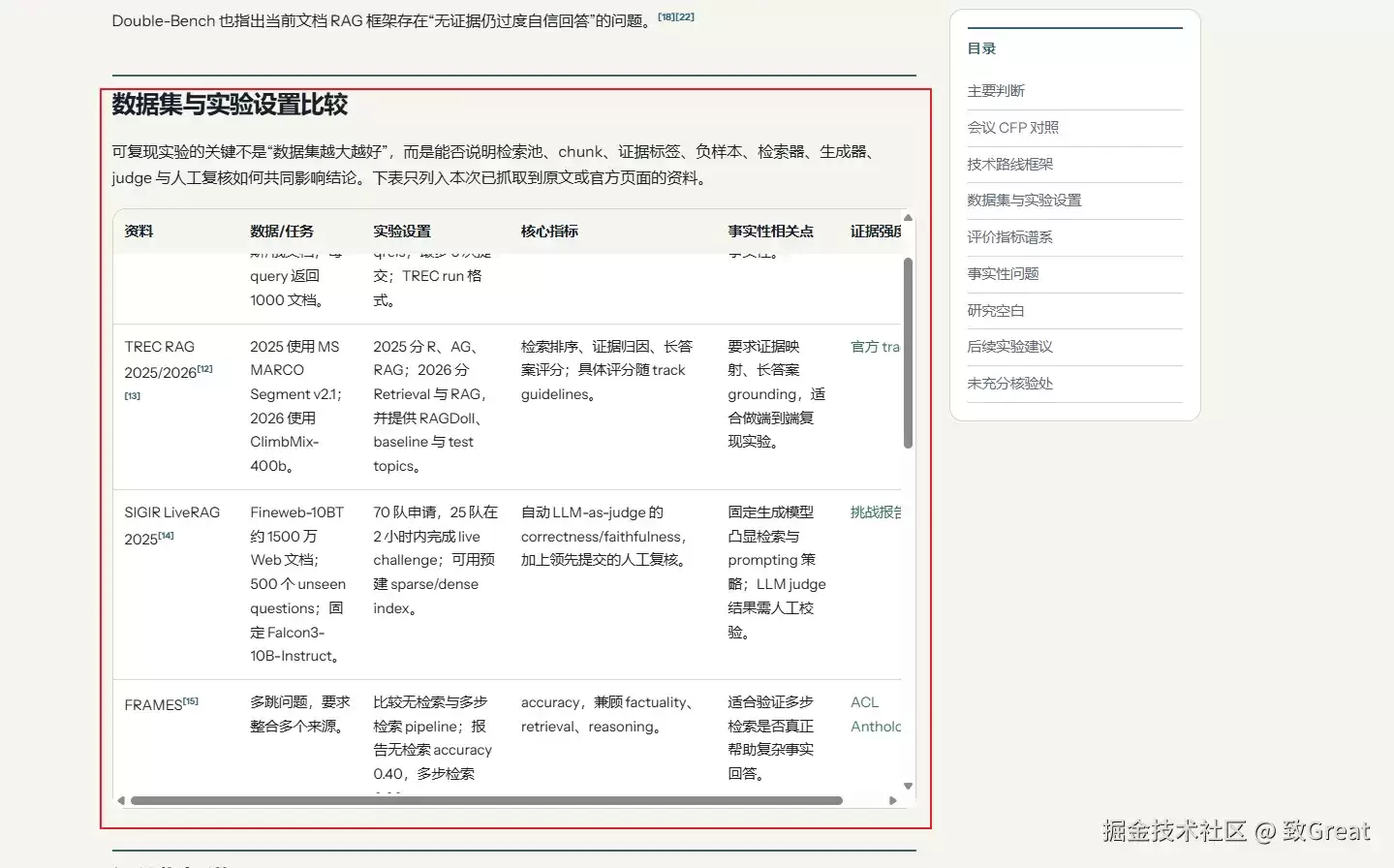Screen dimensions: 1394x868
Task: Click the horizontal scroll-left arrow
Action: [121, 800]
